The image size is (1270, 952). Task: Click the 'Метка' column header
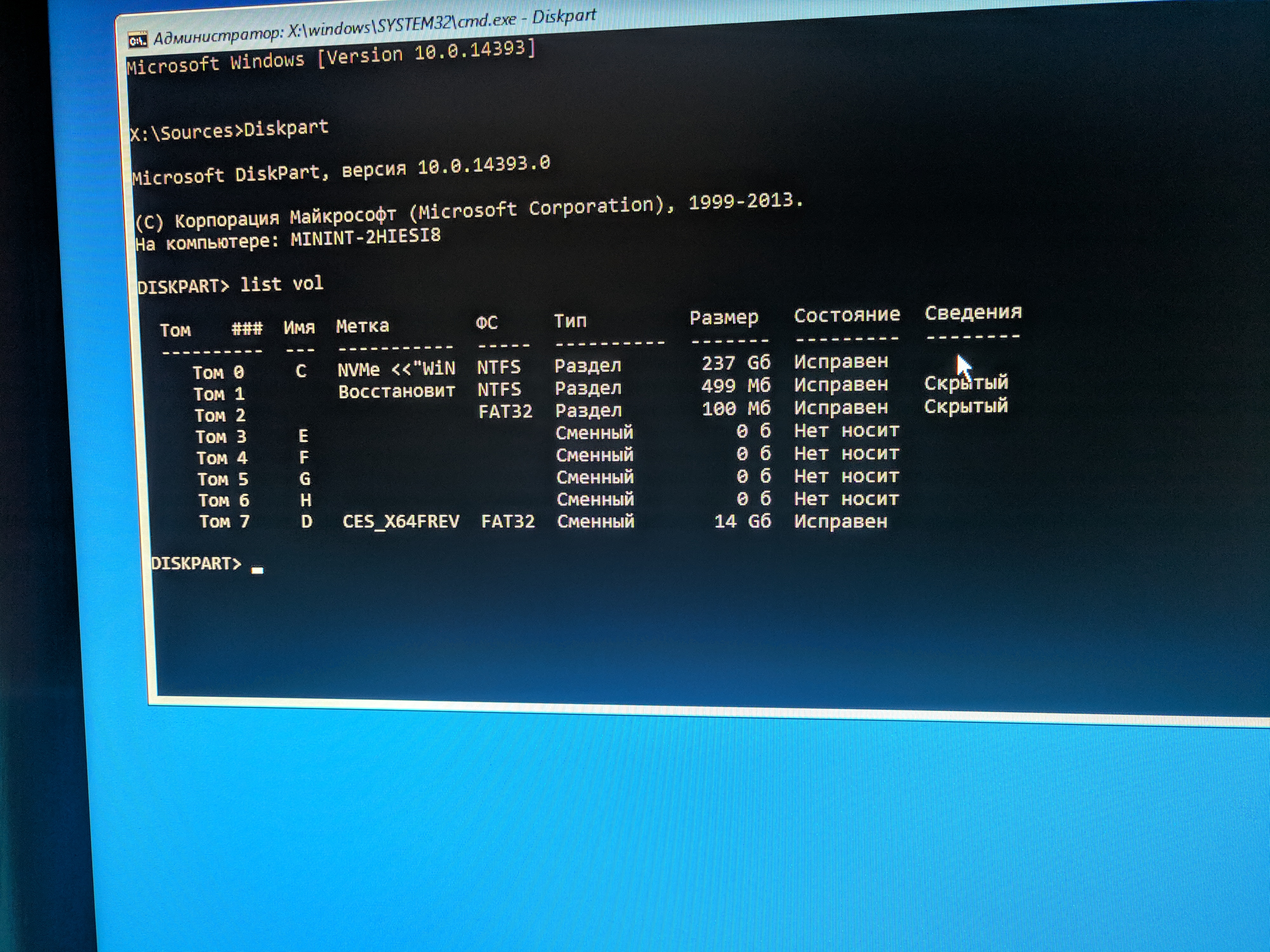[362, 326]
